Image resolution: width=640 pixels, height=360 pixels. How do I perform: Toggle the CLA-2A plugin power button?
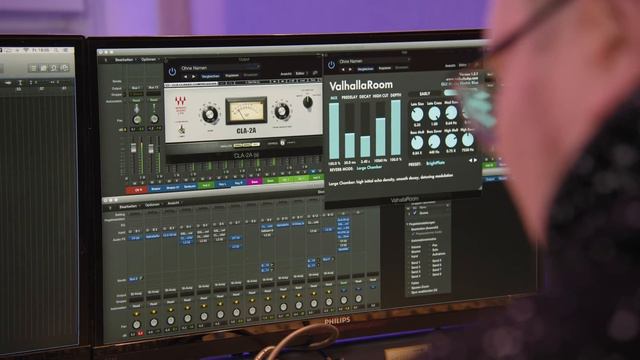click(172, 72)
